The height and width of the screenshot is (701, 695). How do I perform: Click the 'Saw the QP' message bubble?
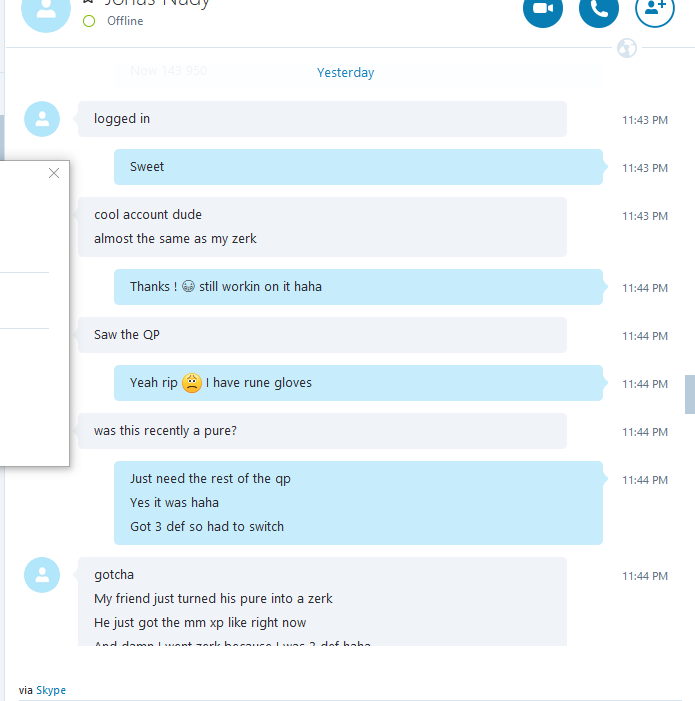[322, 335]
